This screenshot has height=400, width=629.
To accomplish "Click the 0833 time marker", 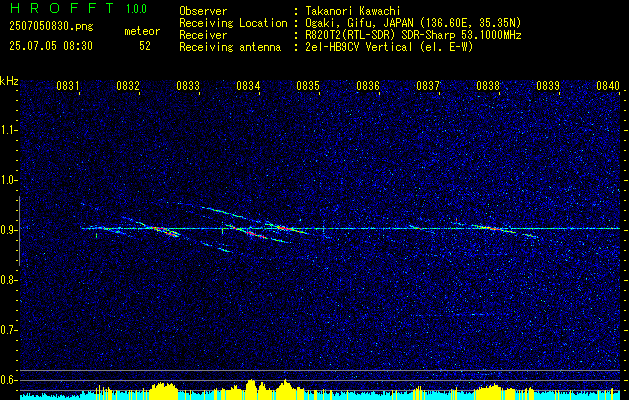I will 188,85.
